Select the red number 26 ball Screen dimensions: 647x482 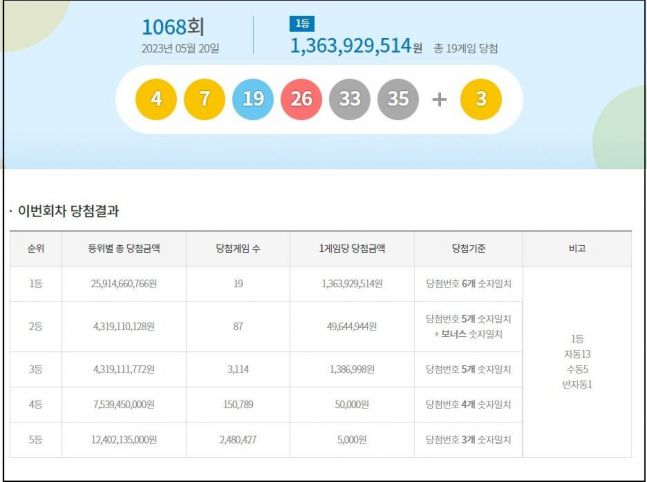click(302, 100)
